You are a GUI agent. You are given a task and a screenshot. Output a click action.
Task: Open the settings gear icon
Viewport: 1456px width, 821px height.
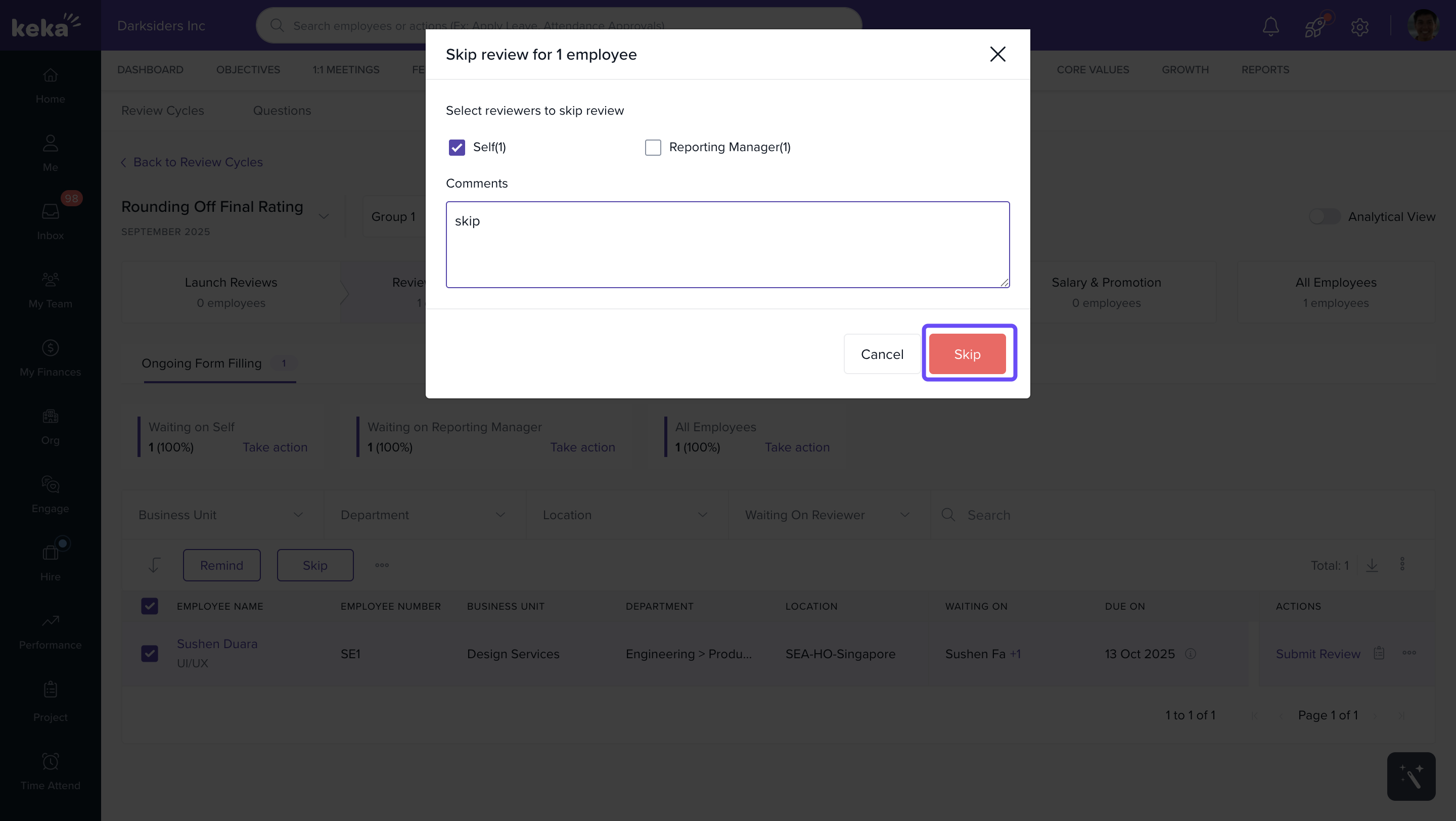(x=1359, y=27)
